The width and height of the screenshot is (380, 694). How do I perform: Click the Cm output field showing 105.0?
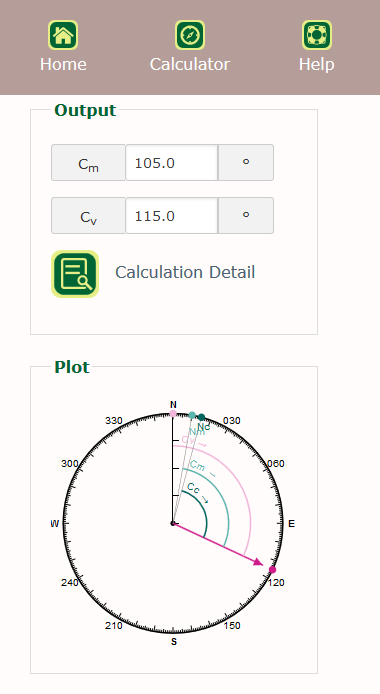(172, 163)
